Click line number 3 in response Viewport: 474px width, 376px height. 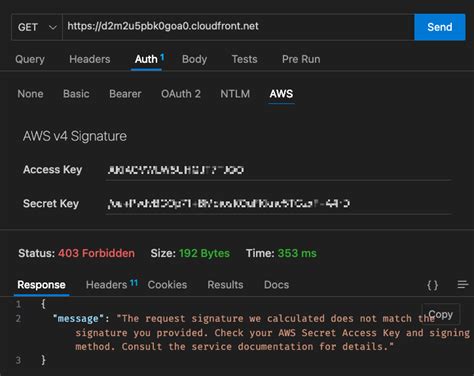(18, 360)
